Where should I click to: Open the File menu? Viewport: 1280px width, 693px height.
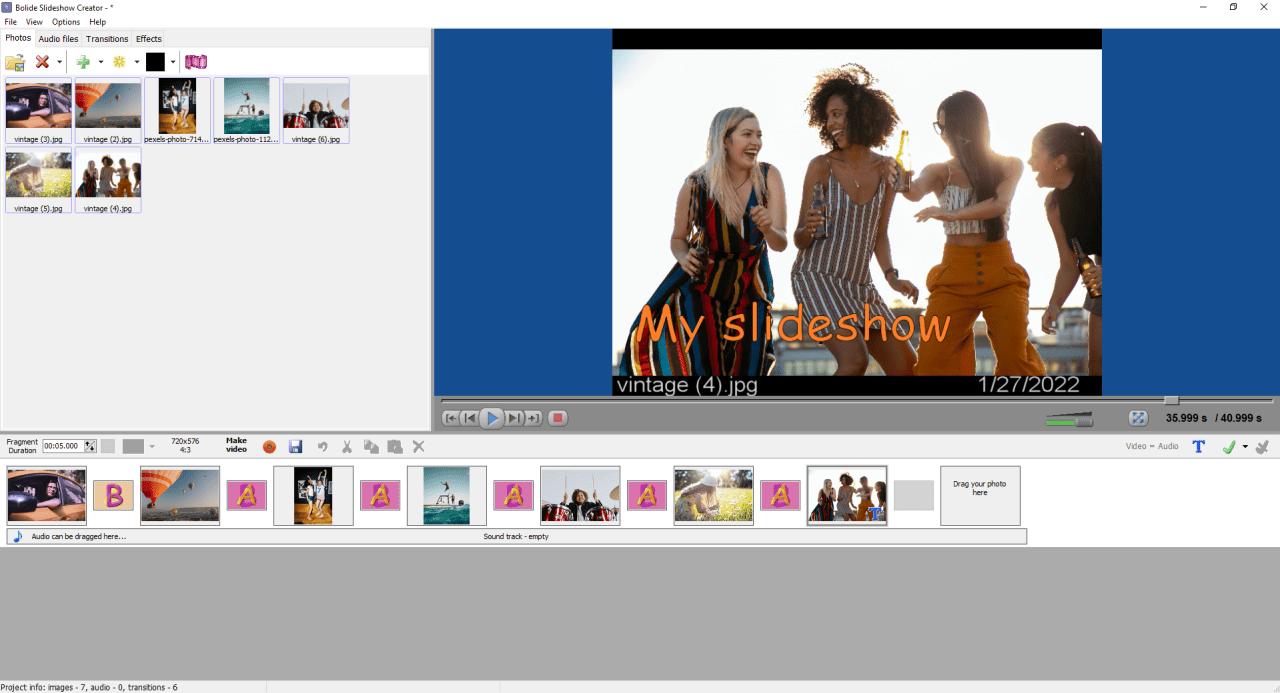pyautogui.click(x=10, y=22)
